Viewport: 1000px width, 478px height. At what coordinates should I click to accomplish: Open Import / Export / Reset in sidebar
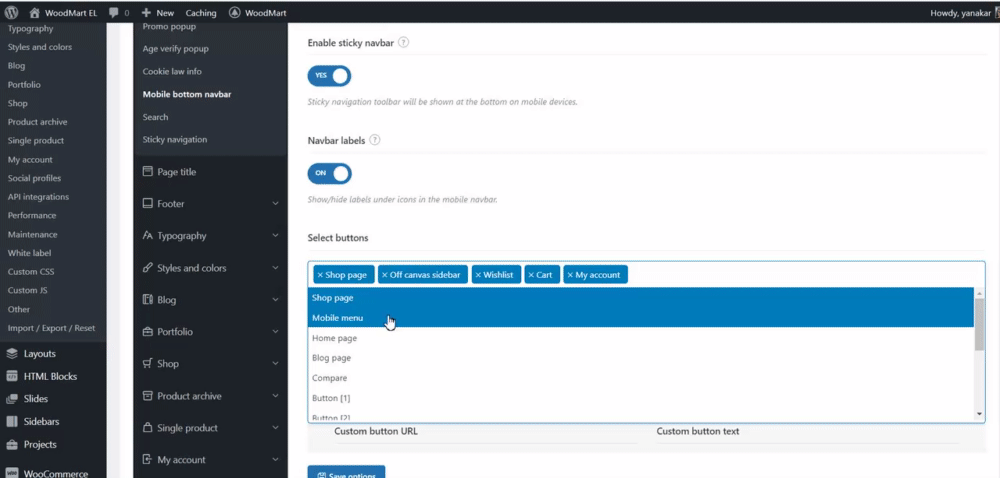pyautogui.click(x=51, y=328)
